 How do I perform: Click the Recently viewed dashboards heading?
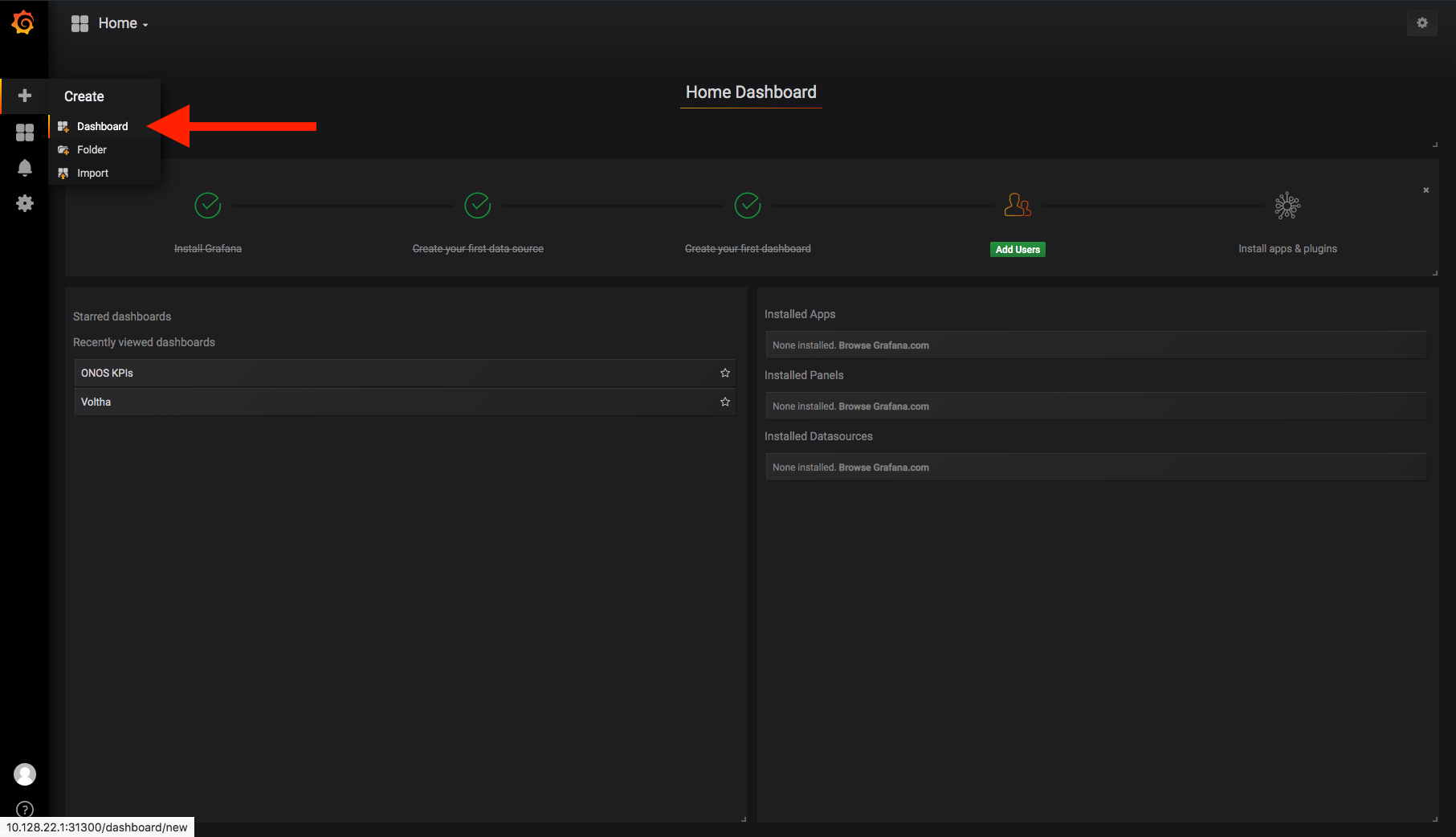click(144, 342)
